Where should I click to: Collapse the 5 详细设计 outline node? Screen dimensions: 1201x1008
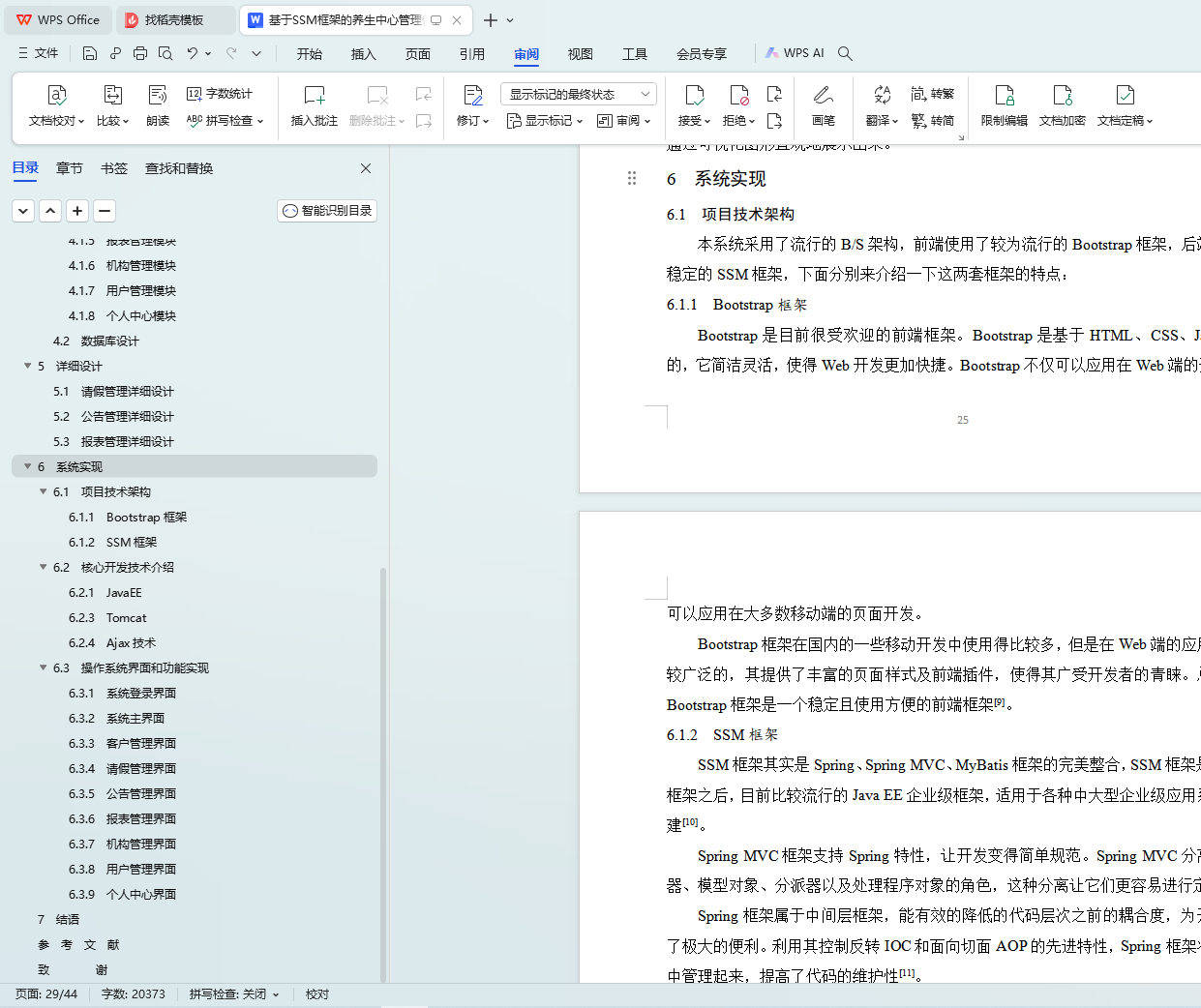coord(28,366)
